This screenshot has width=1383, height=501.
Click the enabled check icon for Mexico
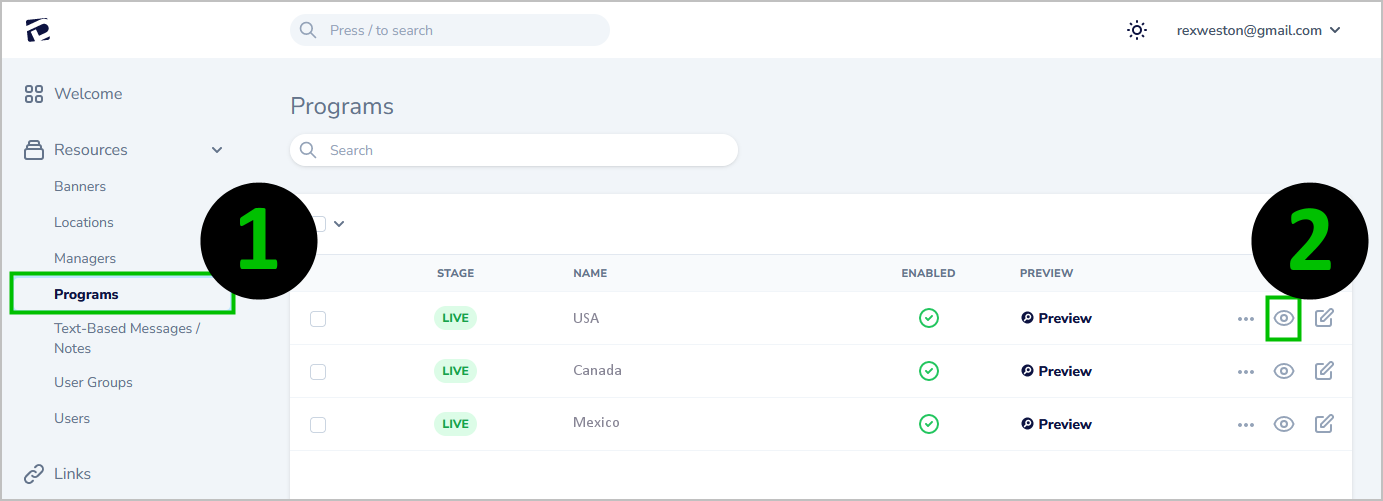coord(929,424)
